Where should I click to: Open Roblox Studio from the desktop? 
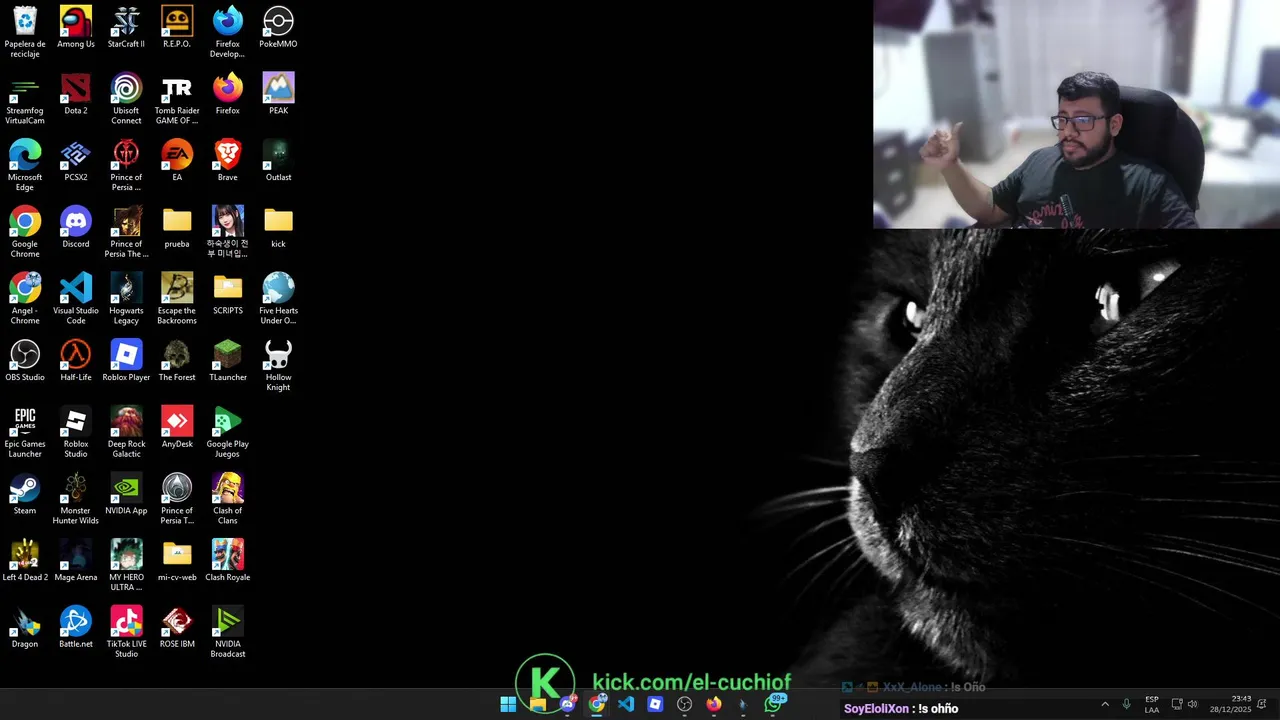click(76, 432)
